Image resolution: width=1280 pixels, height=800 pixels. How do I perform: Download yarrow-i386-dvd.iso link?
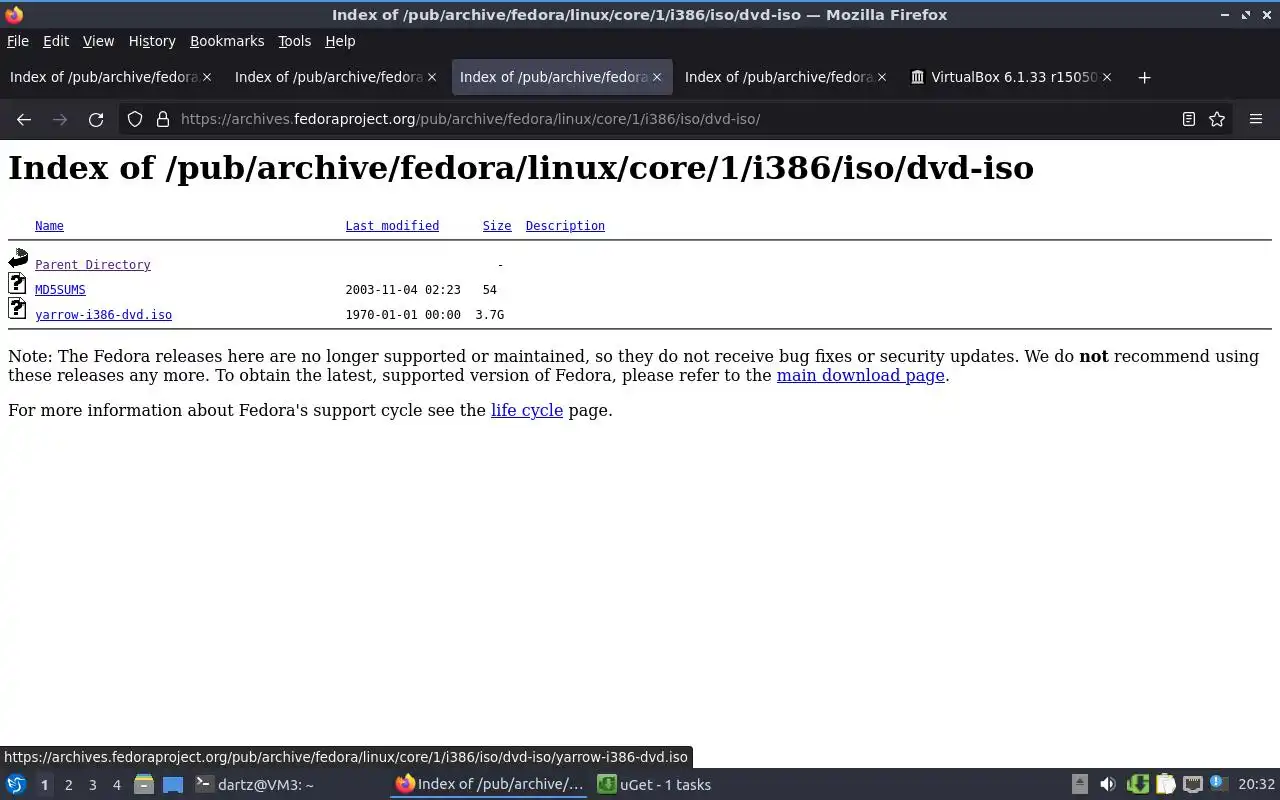[x=103, y=315]
